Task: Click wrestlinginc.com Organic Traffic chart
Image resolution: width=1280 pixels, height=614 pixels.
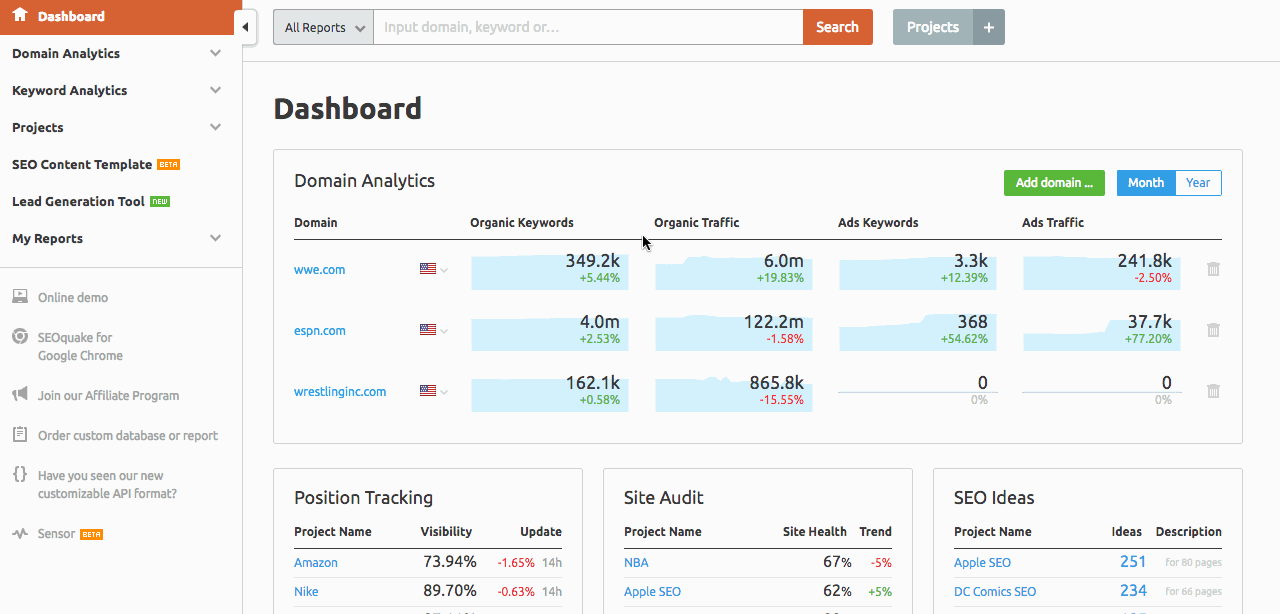Action: click(x=733, y=392)
